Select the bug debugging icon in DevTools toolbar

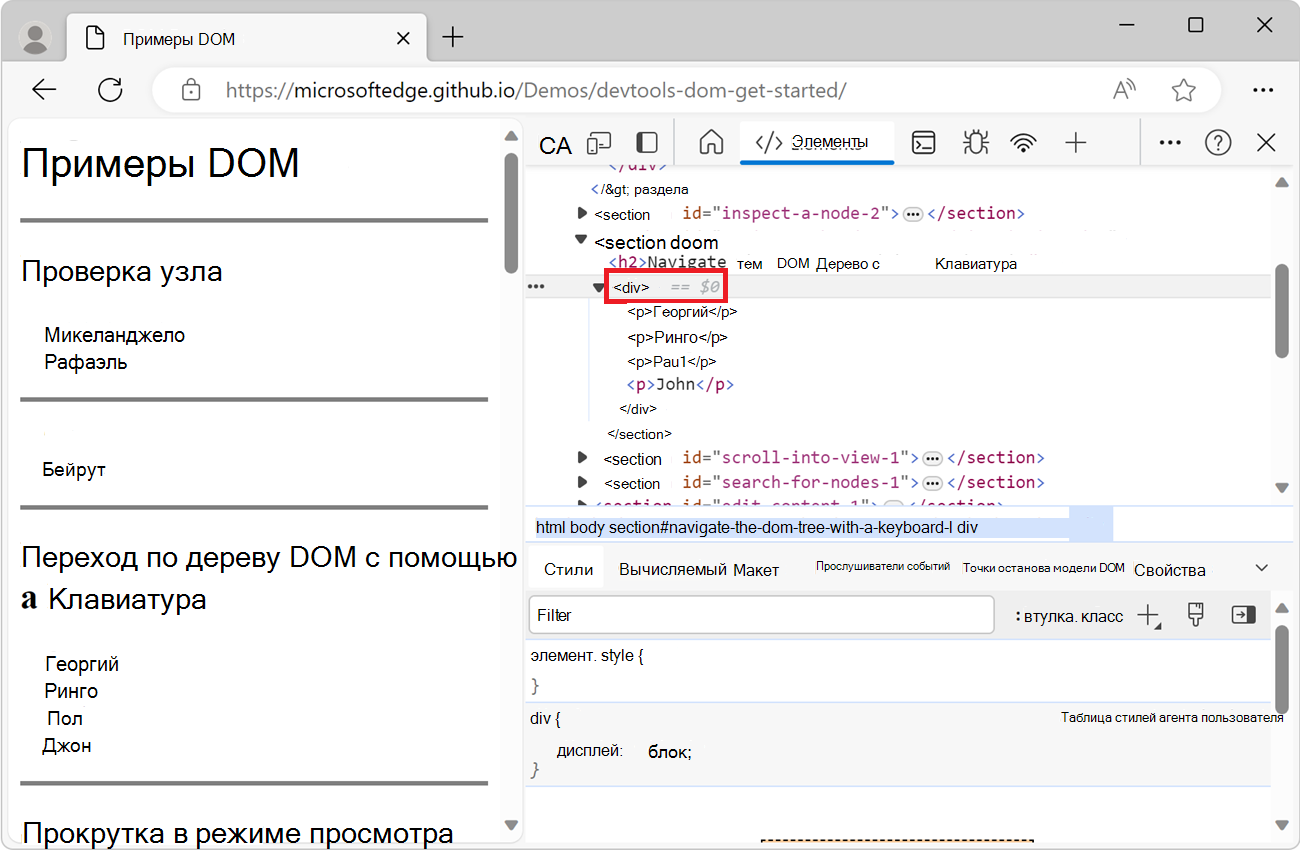(975, 143)
